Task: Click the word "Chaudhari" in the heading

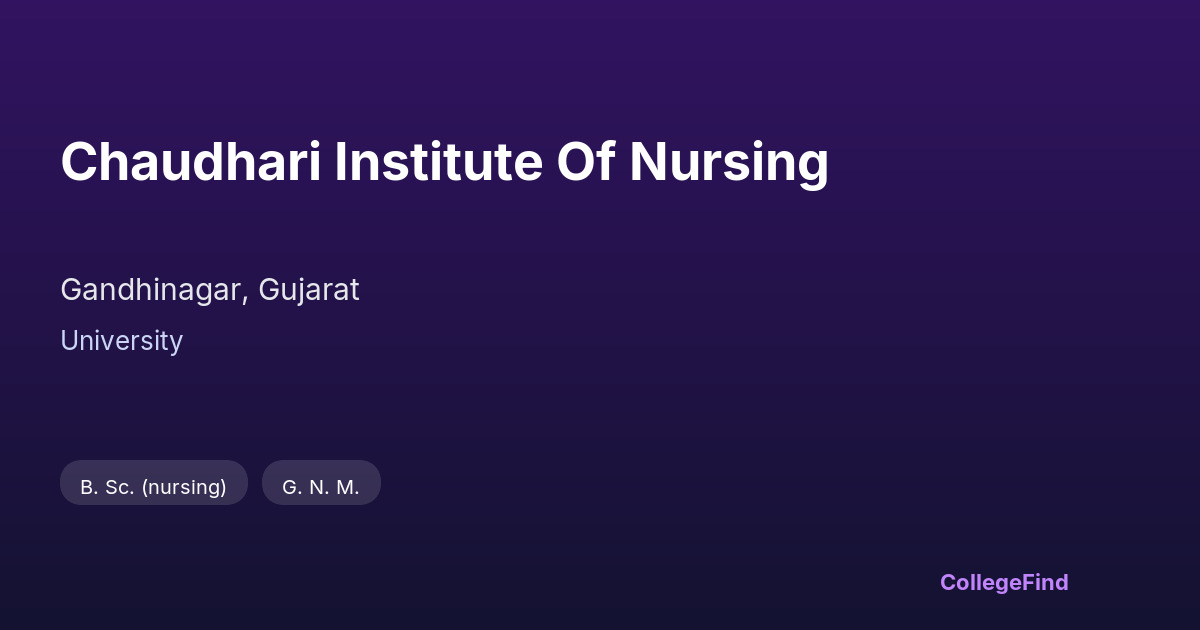Action: (191, 162)
